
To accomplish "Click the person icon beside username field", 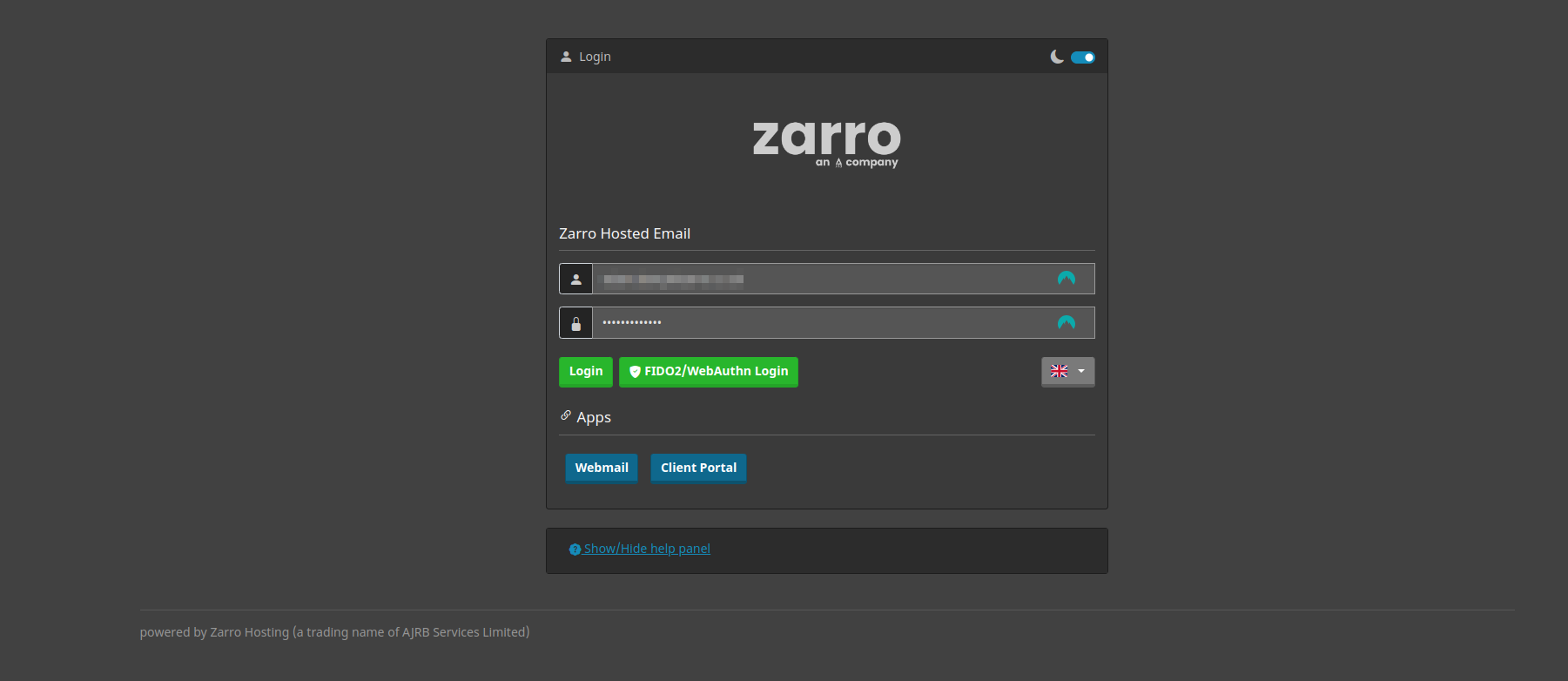I will point(575,279).
